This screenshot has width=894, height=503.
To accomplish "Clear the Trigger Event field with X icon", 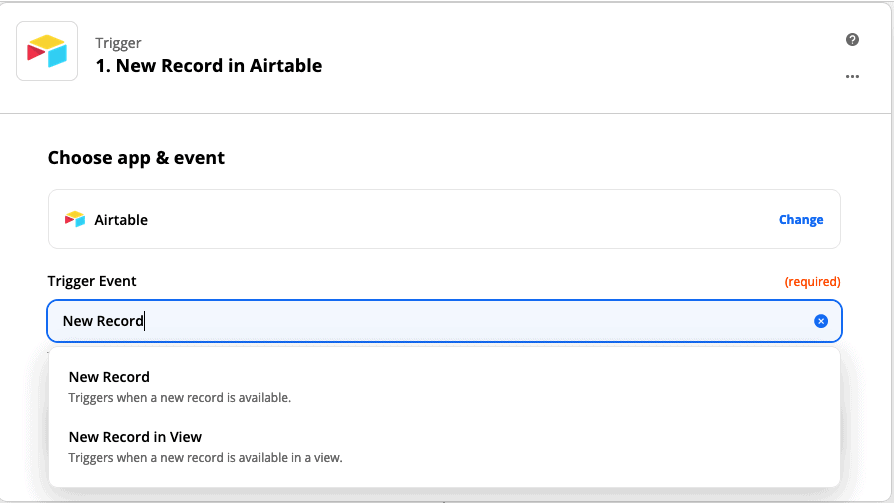I will 820,321.
